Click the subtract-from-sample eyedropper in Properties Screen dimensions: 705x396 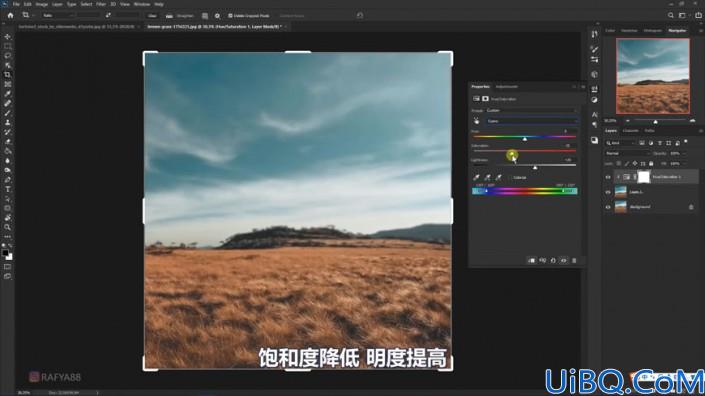(x=499, y=178)
